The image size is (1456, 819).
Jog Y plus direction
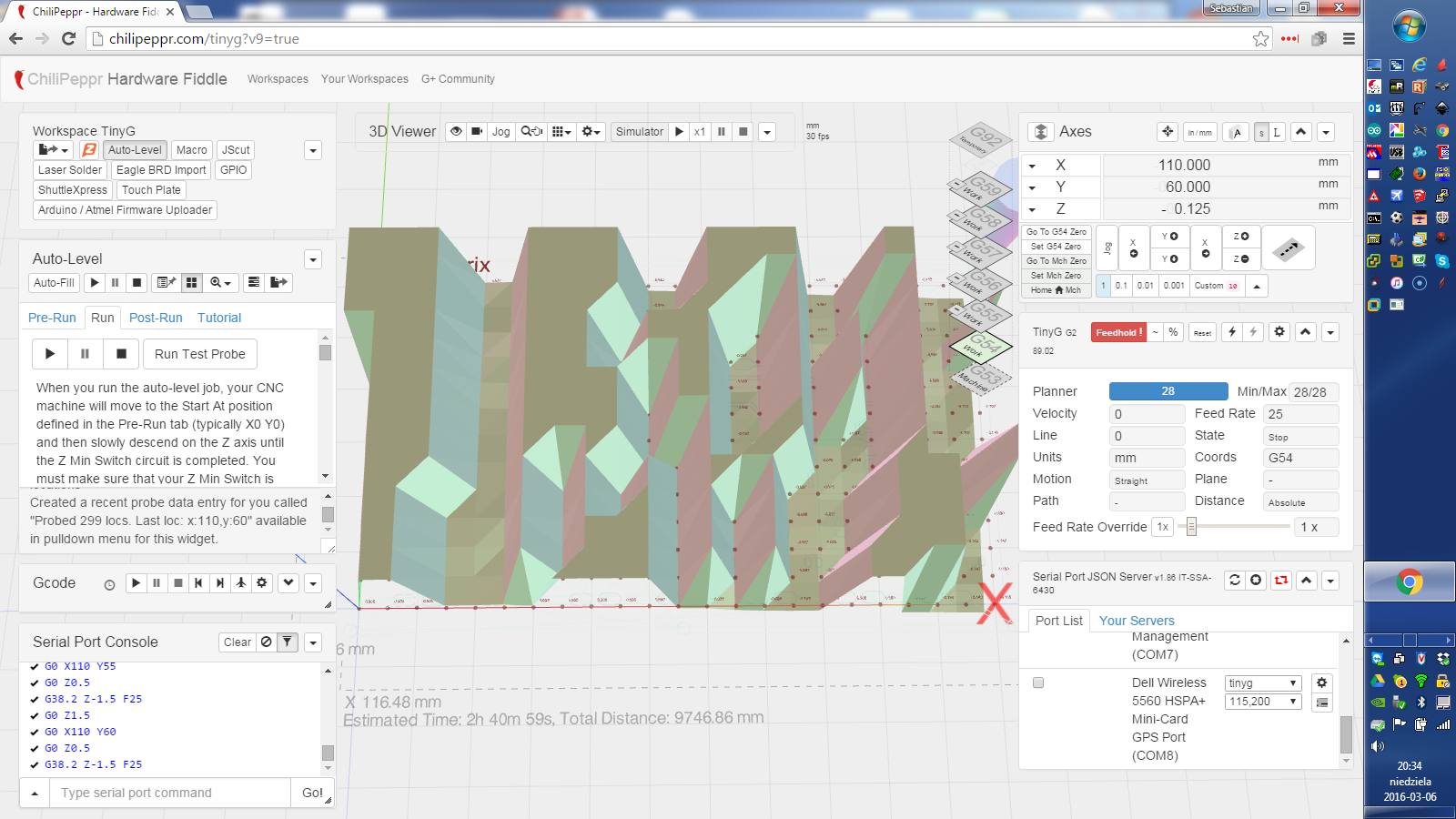pyautogui.click(x=1169, y=237)
